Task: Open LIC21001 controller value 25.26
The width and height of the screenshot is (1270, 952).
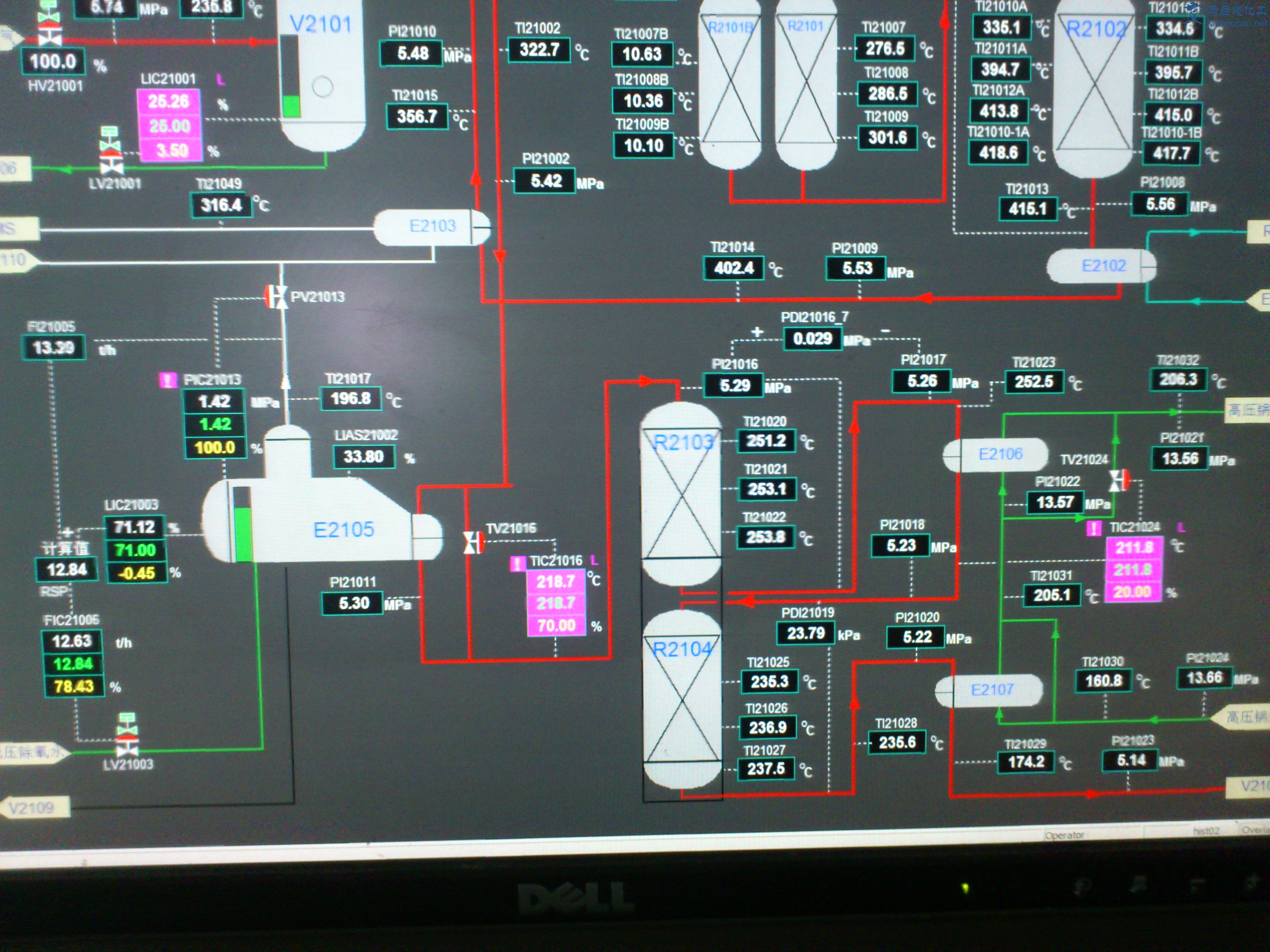Action: (169, 101)
